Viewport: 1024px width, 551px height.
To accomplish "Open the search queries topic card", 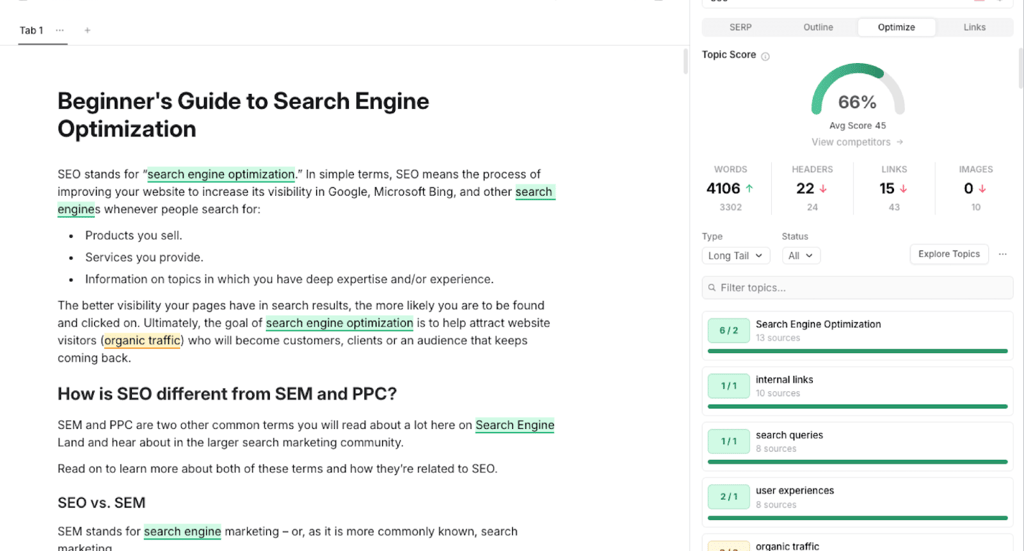I will click(x=857, y=447).
